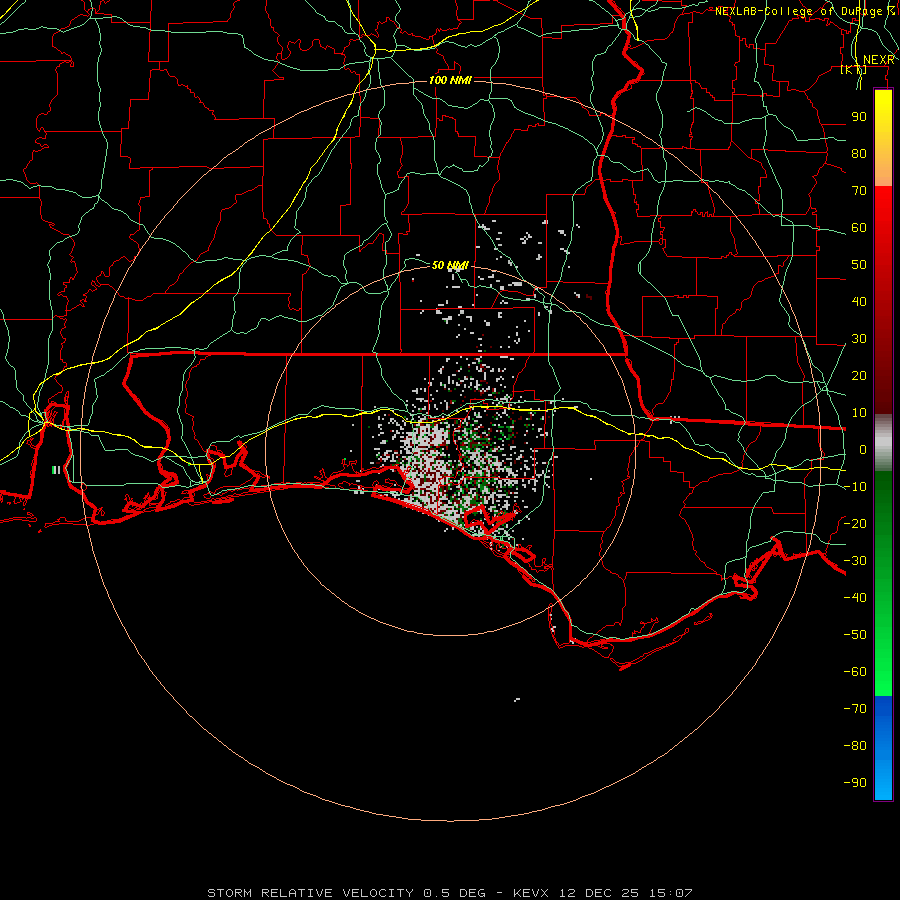Click the 90 value on the velocity legend

(x=859, y=117)
